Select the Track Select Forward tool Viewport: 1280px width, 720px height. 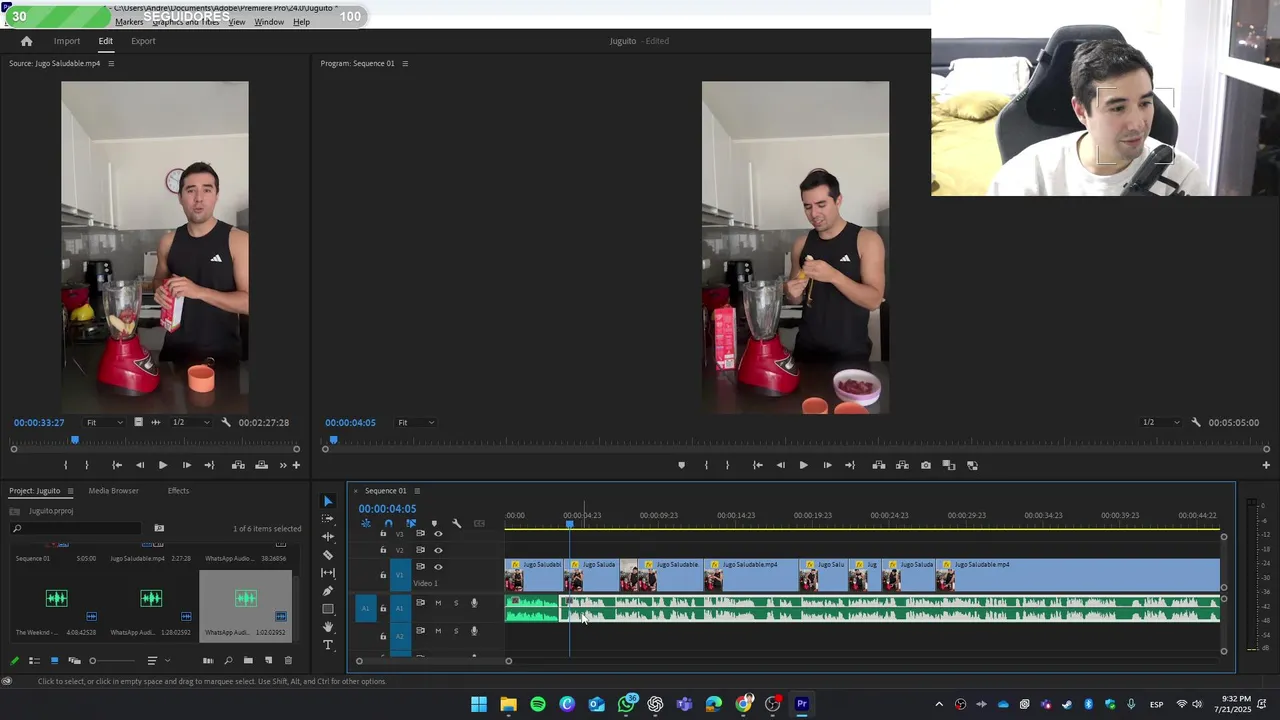[328, 519]
